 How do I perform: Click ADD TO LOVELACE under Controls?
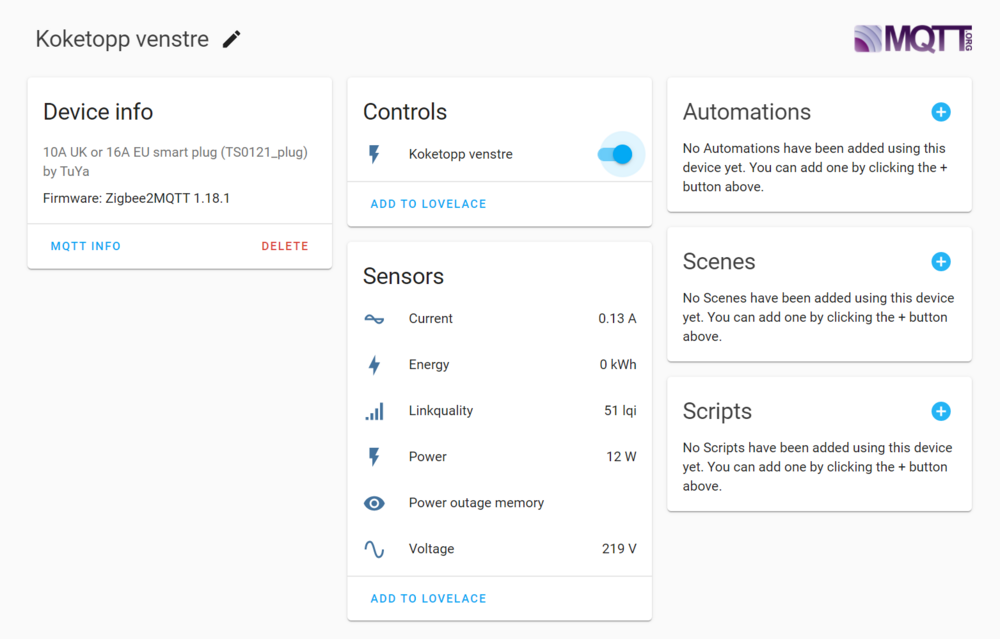(428, 204)
